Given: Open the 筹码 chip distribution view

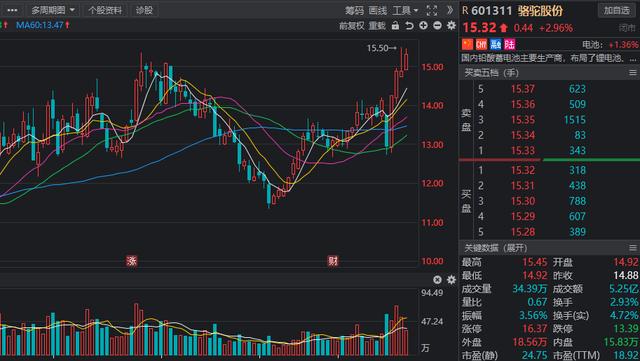Looking at the screenshot, I should [354, 11].
